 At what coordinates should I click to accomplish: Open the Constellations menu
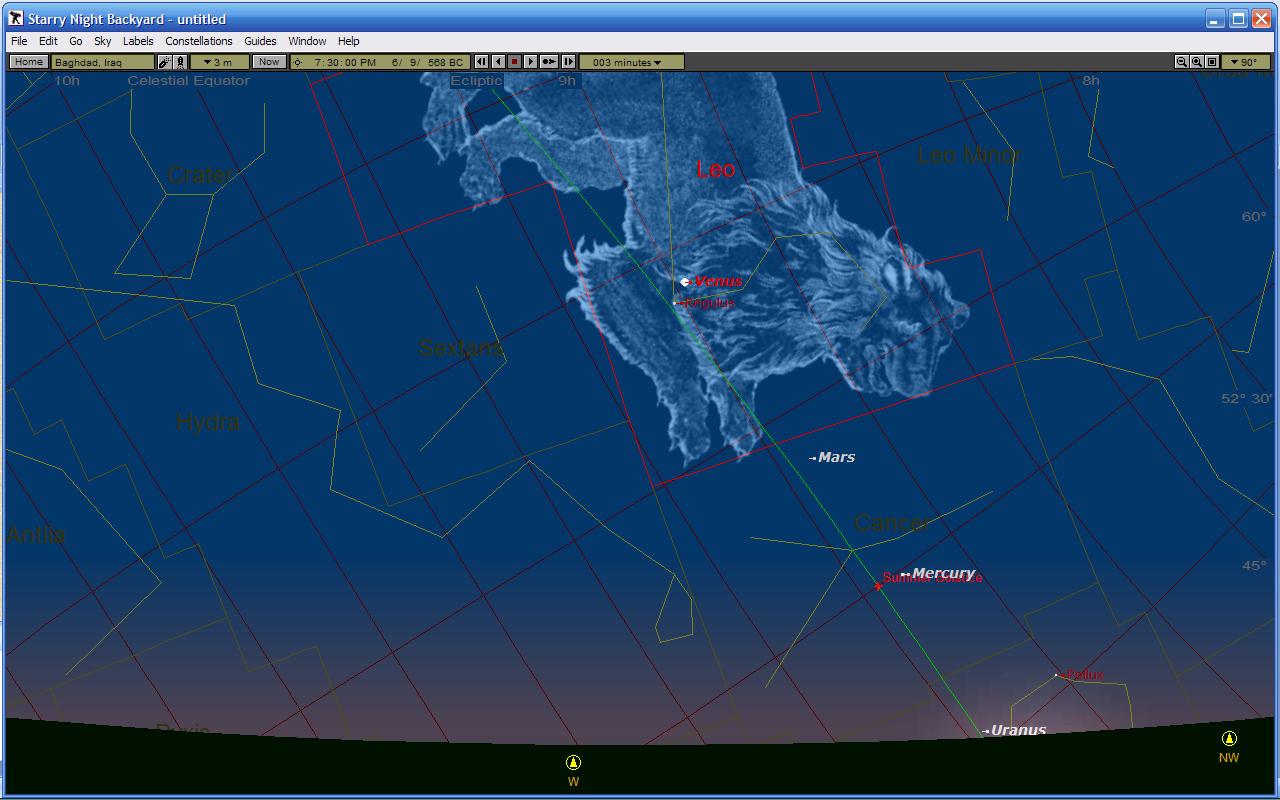click(199, 41)
